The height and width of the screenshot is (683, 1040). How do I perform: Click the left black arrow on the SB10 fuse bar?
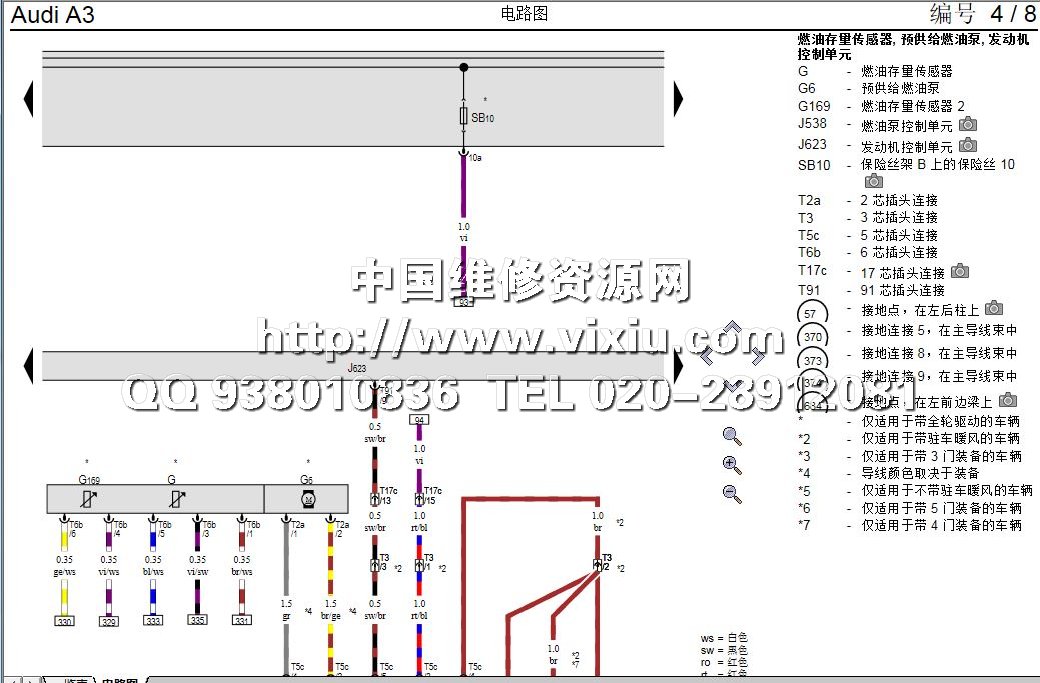pos(29,99)
